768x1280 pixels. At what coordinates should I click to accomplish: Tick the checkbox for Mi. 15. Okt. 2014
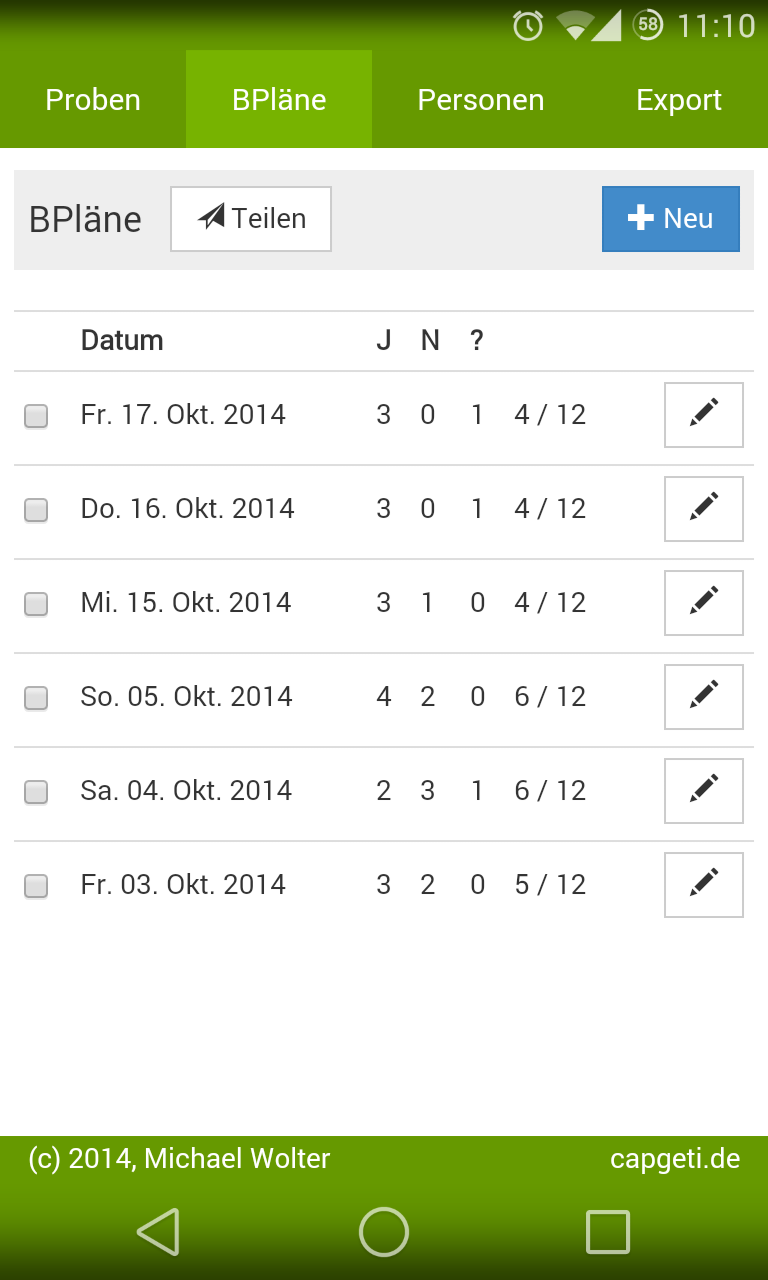[x=36, y=604]
